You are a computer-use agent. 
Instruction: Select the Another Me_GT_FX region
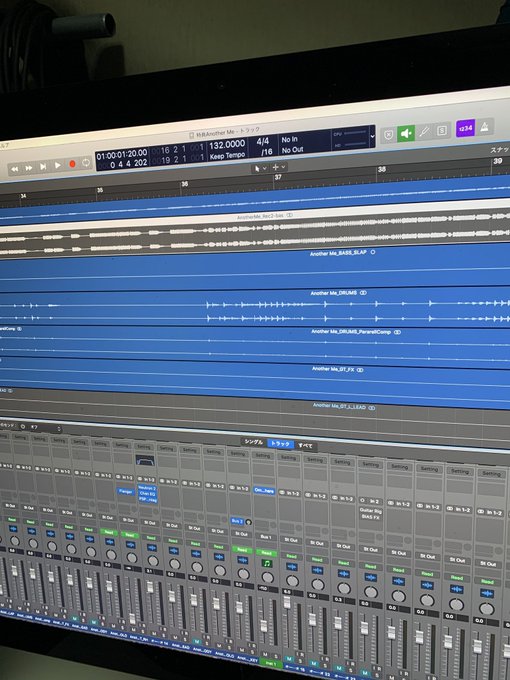tap(255, 383)
